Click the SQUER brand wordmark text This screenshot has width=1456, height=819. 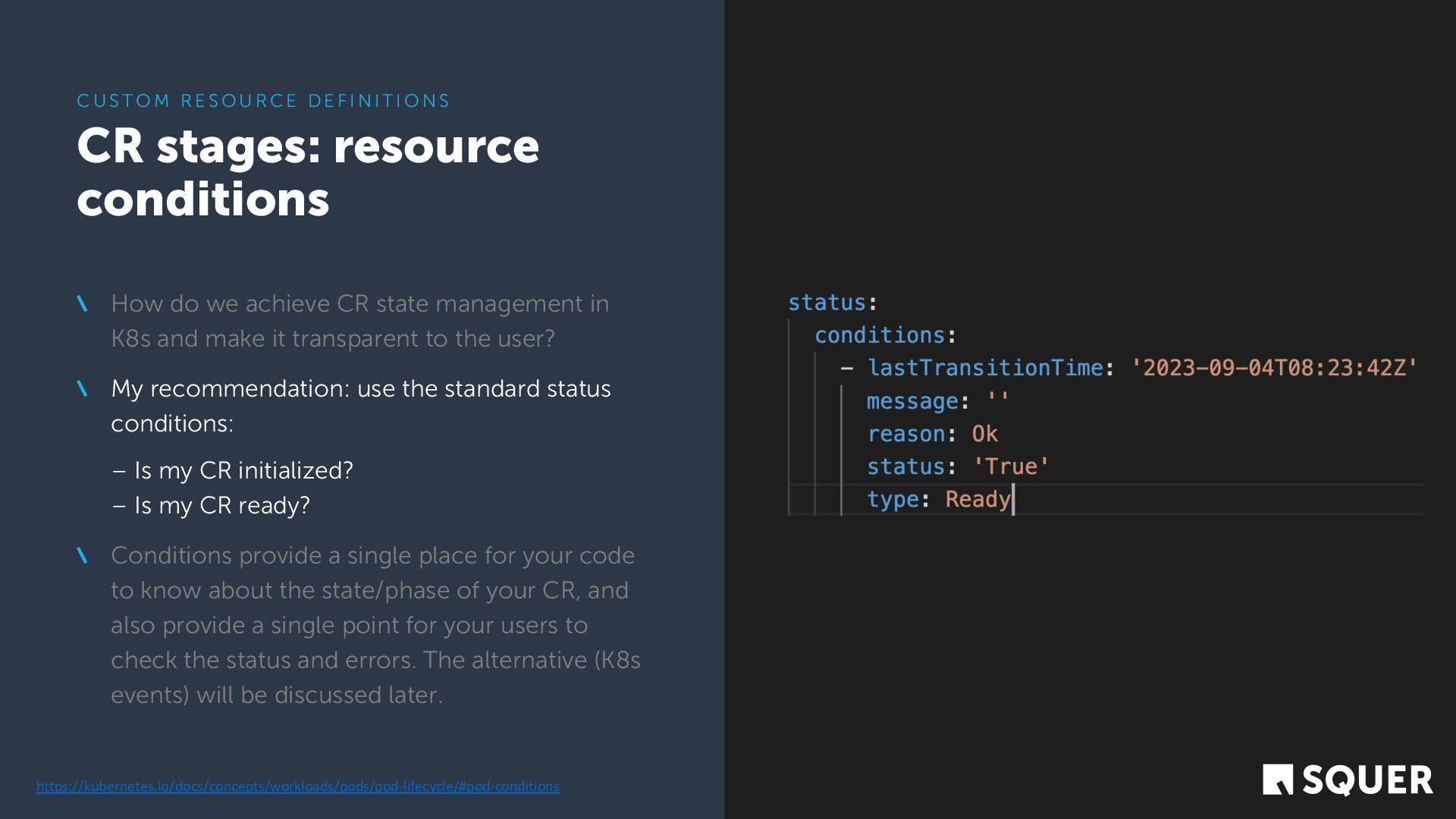tap(1367, 780)
